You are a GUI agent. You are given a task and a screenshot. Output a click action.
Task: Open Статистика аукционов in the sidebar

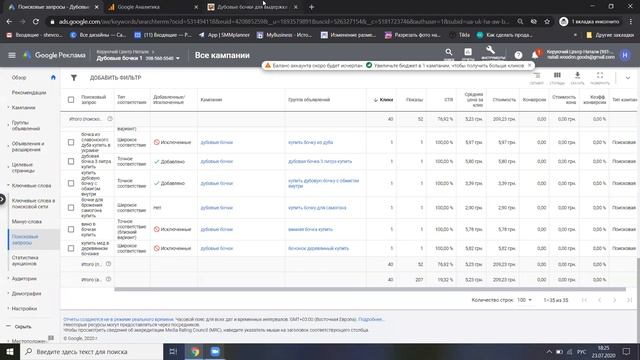point(25,260)
